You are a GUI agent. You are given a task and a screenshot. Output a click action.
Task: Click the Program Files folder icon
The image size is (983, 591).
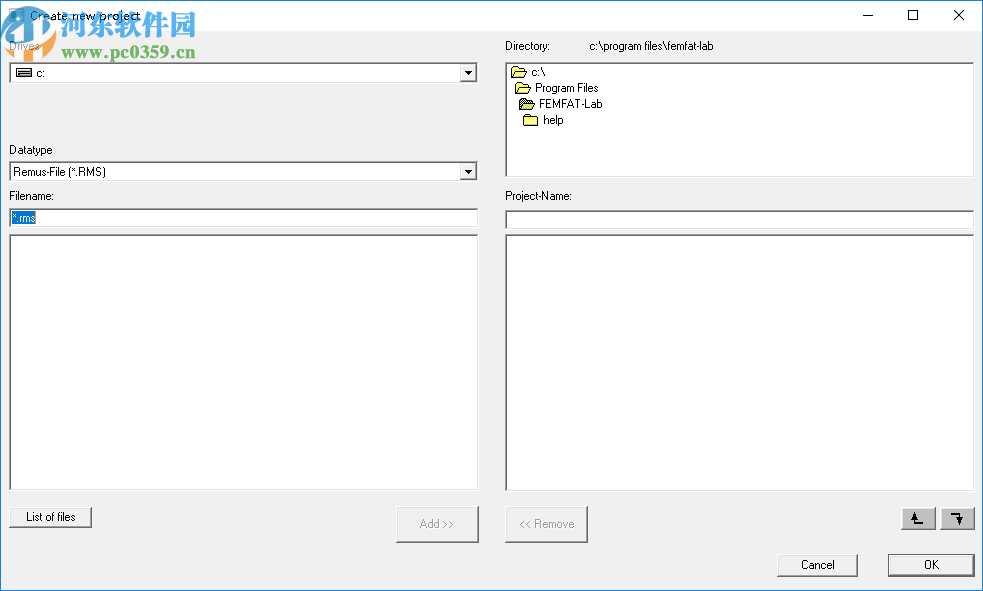(x=523, y=88)
